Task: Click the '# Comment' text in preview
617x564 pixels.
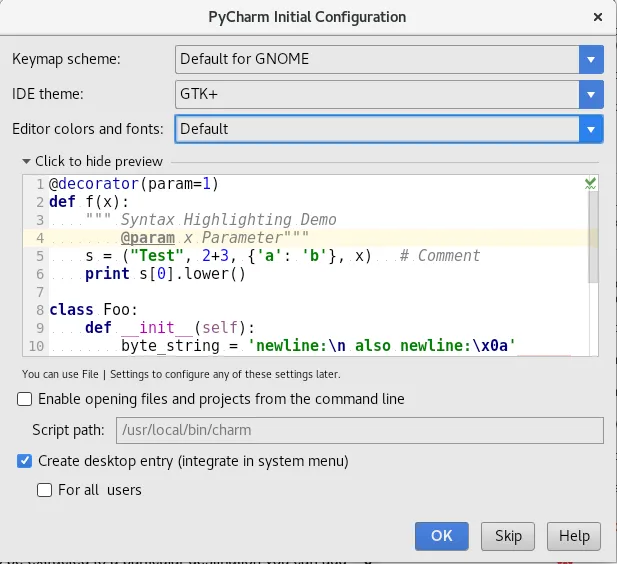Action: pos(440,256)
